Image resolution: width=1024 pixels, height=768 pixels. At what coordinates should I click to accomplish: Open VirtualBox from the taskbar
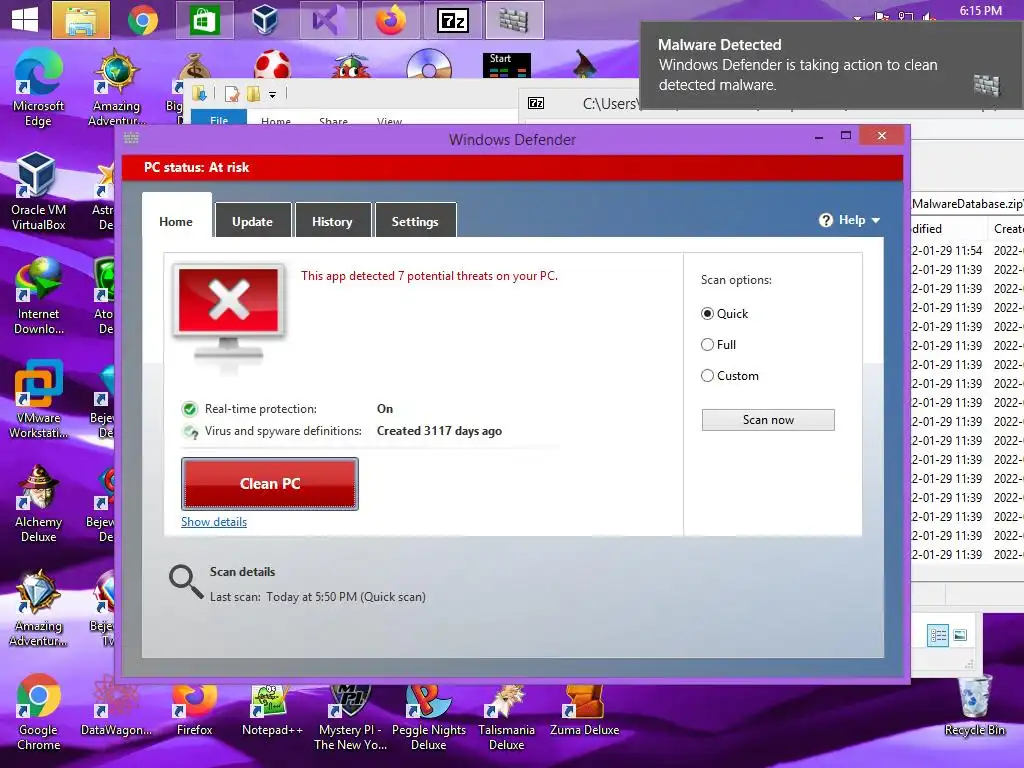click(265, 20)
